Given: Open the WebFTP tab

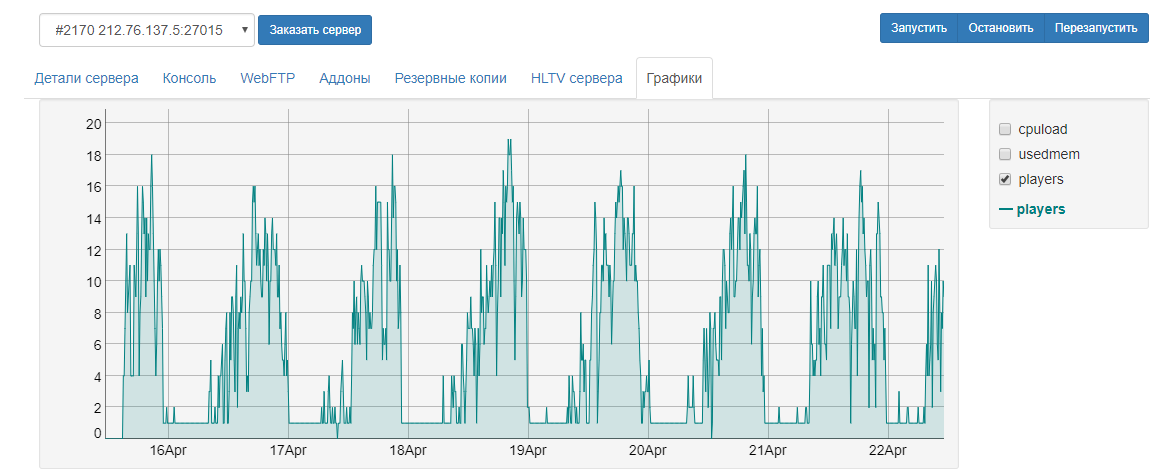Looking at the screenshot, I should tap(268, 78).
